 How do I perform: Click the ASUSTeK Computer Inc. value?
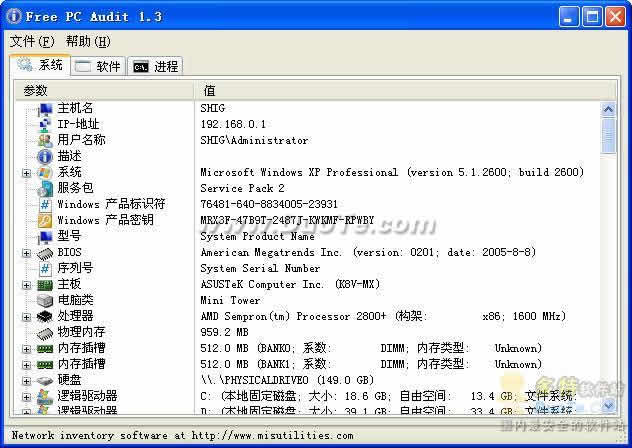coord(290,284)
